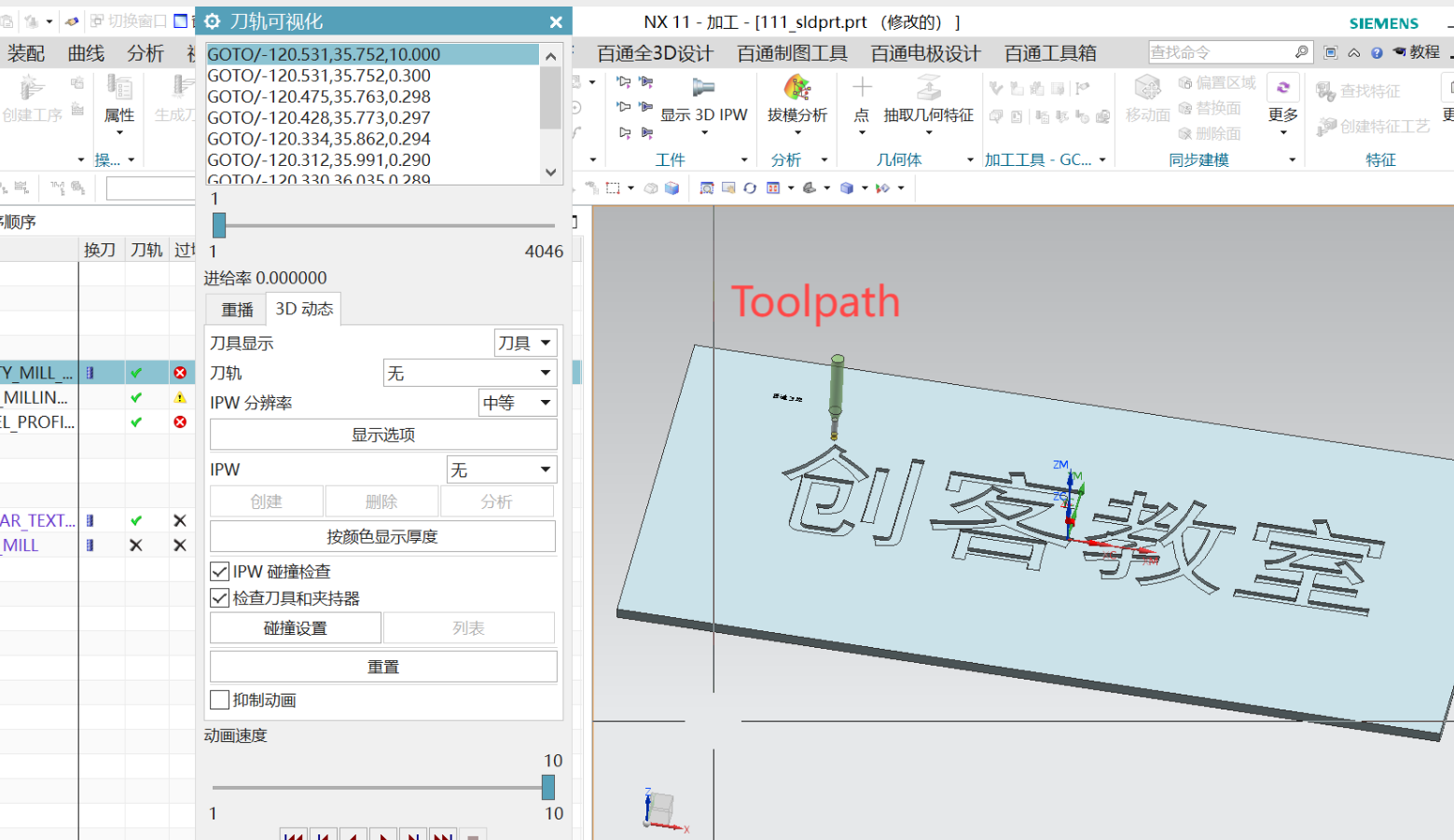The image size is (1454, 840).
Task: Click GOTO list scrollbar down arrow
Action: coord(551,172)
